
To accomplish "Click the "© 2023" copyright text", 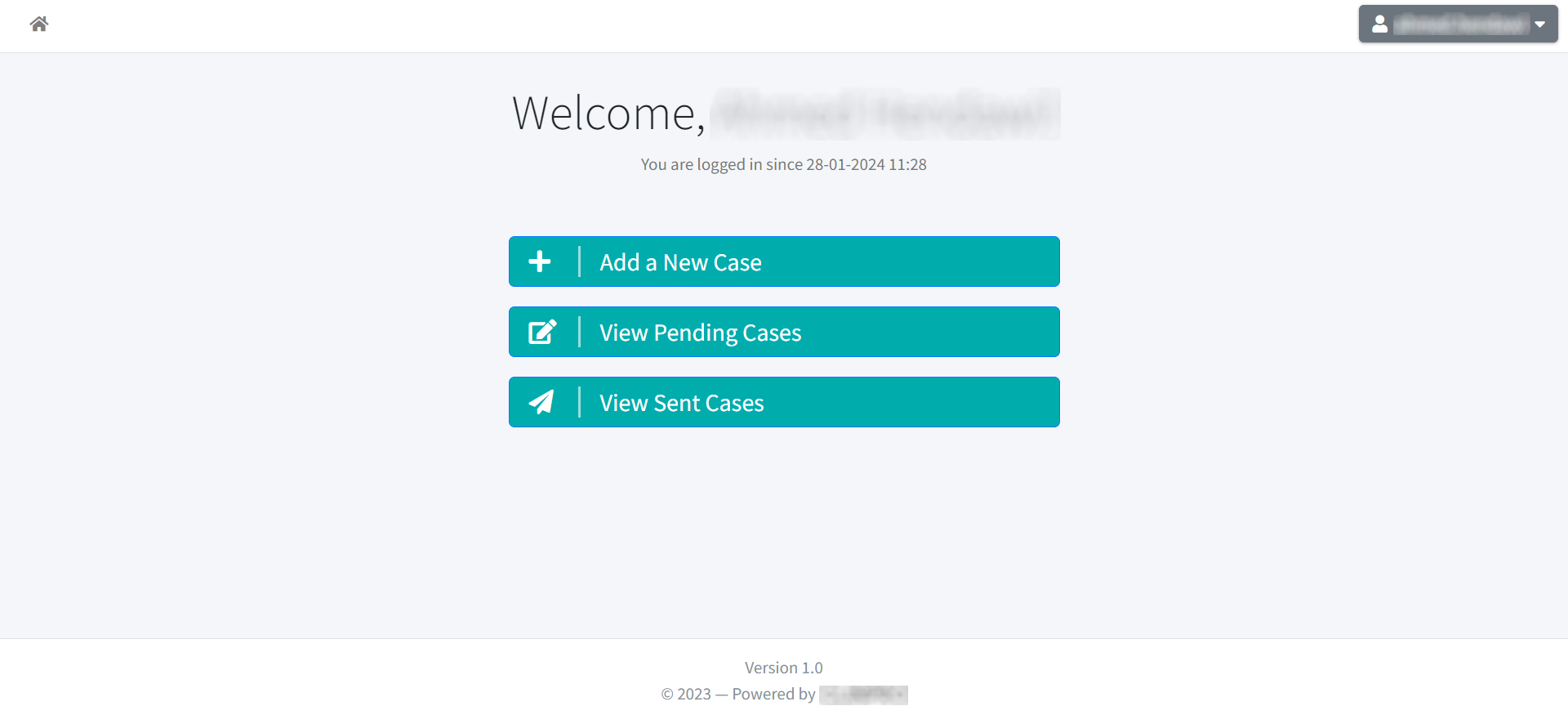I will (686, 695).
